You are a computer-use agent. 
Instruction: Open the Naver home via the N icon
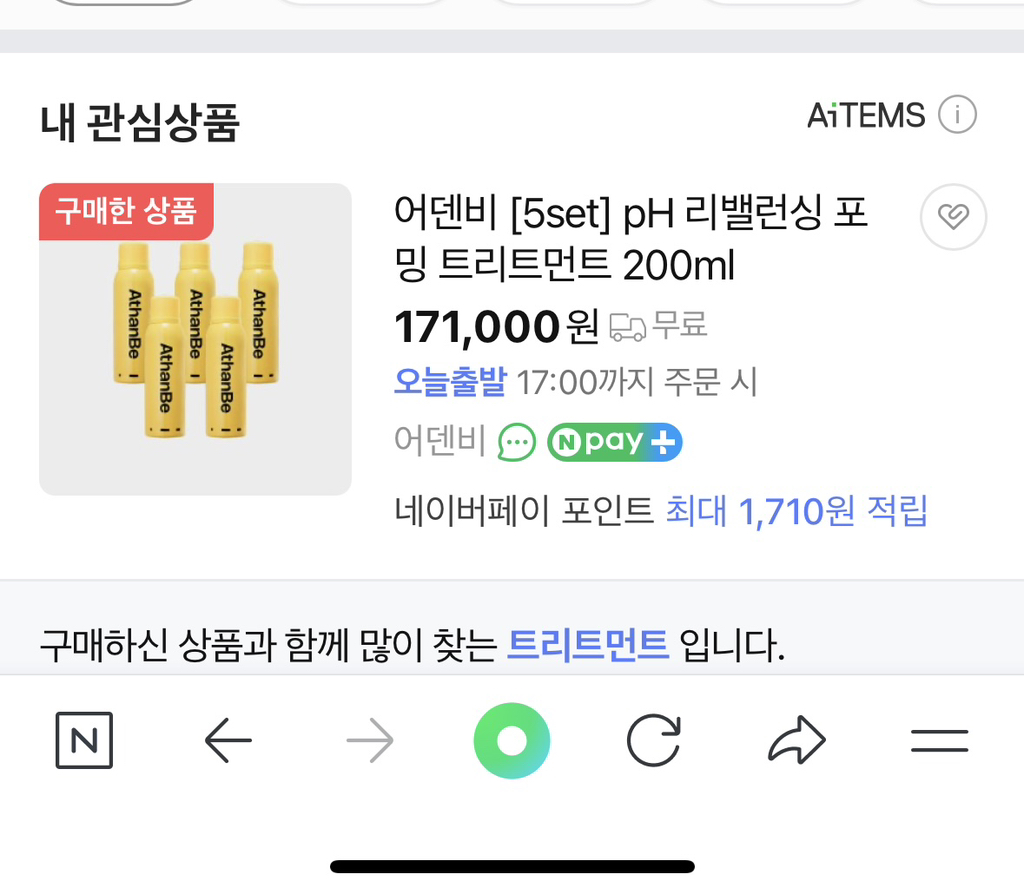(x=83, y=740)
